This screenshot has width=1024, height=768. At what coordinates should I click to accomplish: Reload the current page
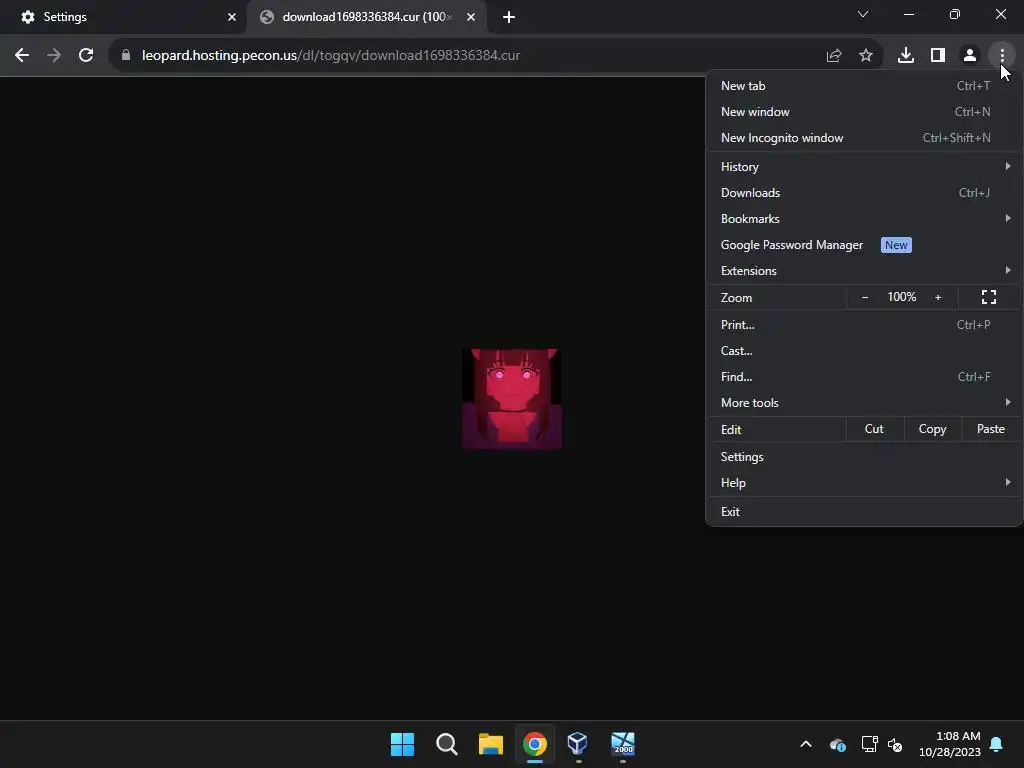86,56
